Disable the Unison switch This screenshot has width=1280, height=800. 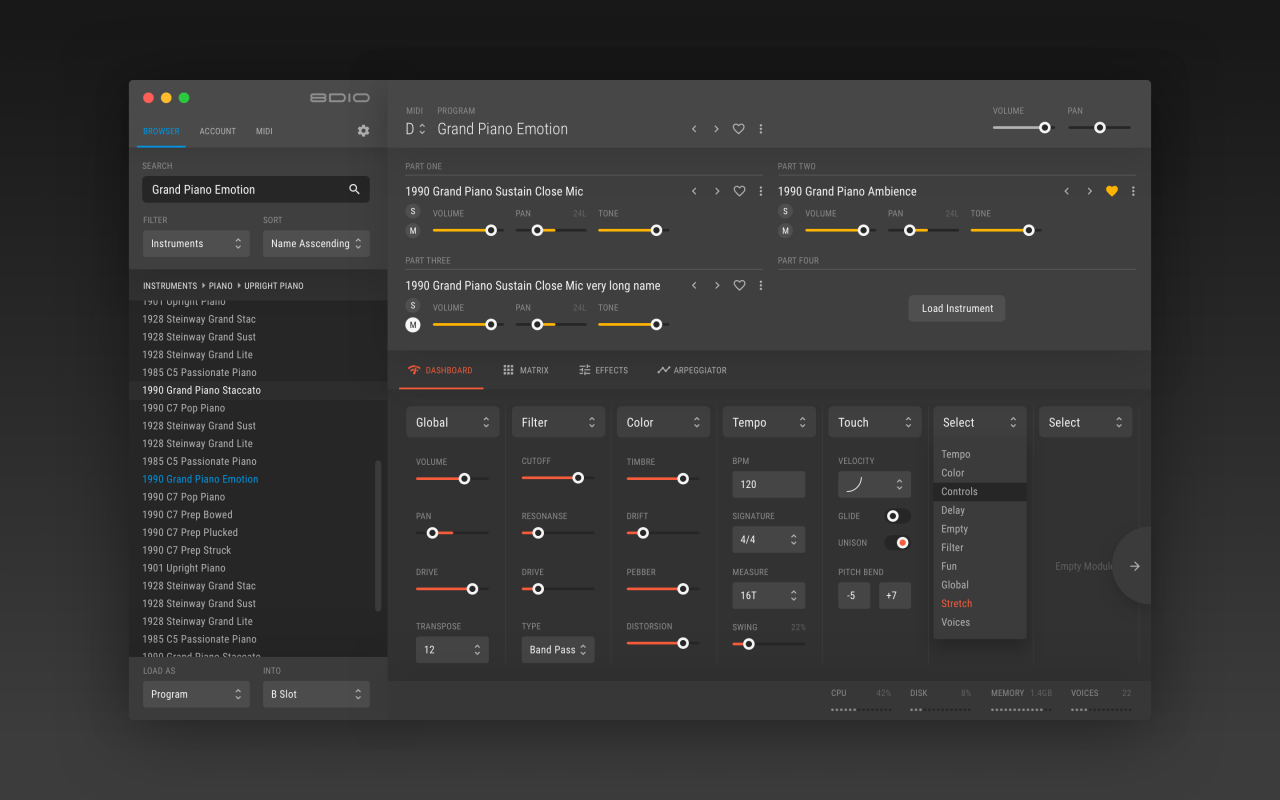897,543
